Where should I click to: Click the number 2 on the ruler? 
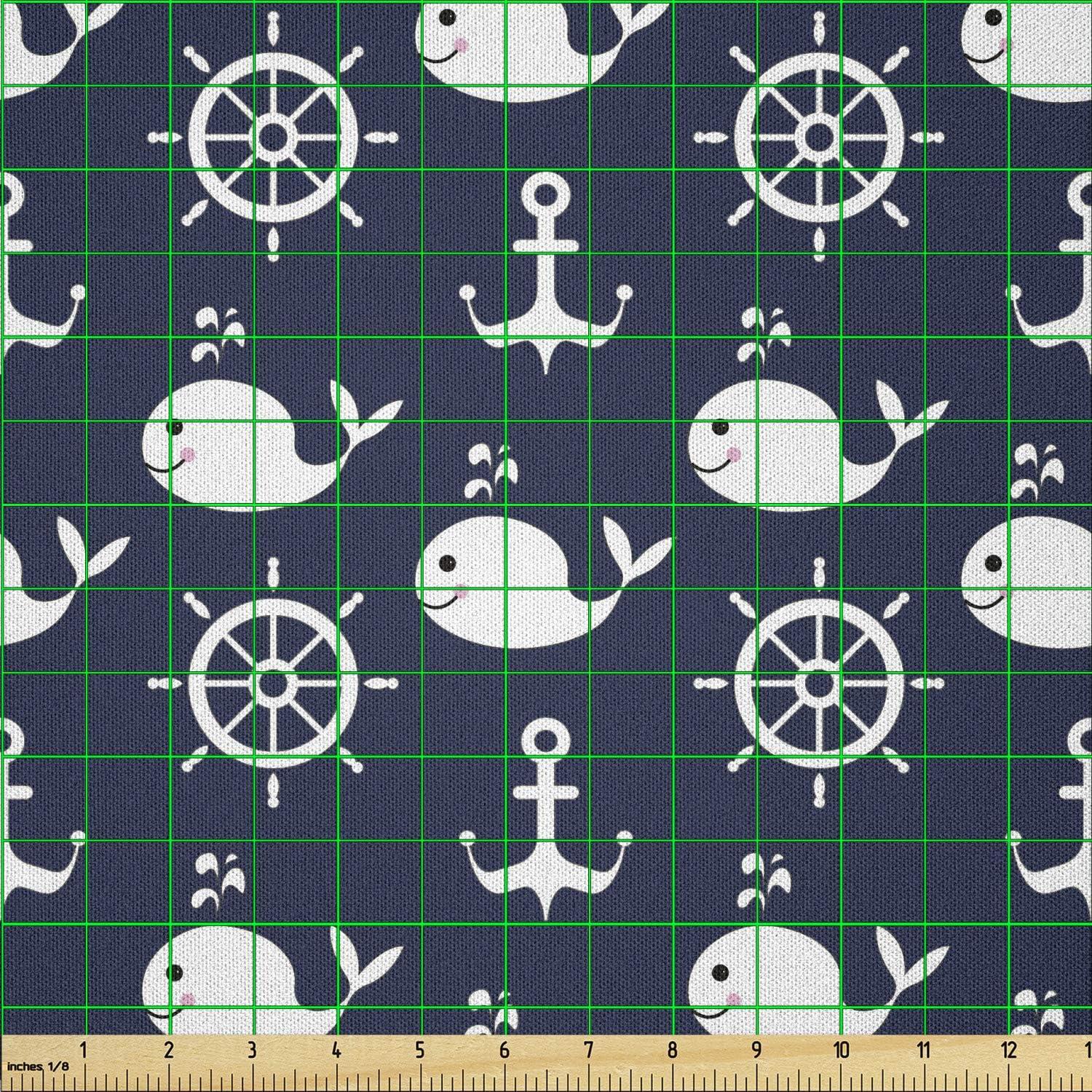pos(169,1051)
